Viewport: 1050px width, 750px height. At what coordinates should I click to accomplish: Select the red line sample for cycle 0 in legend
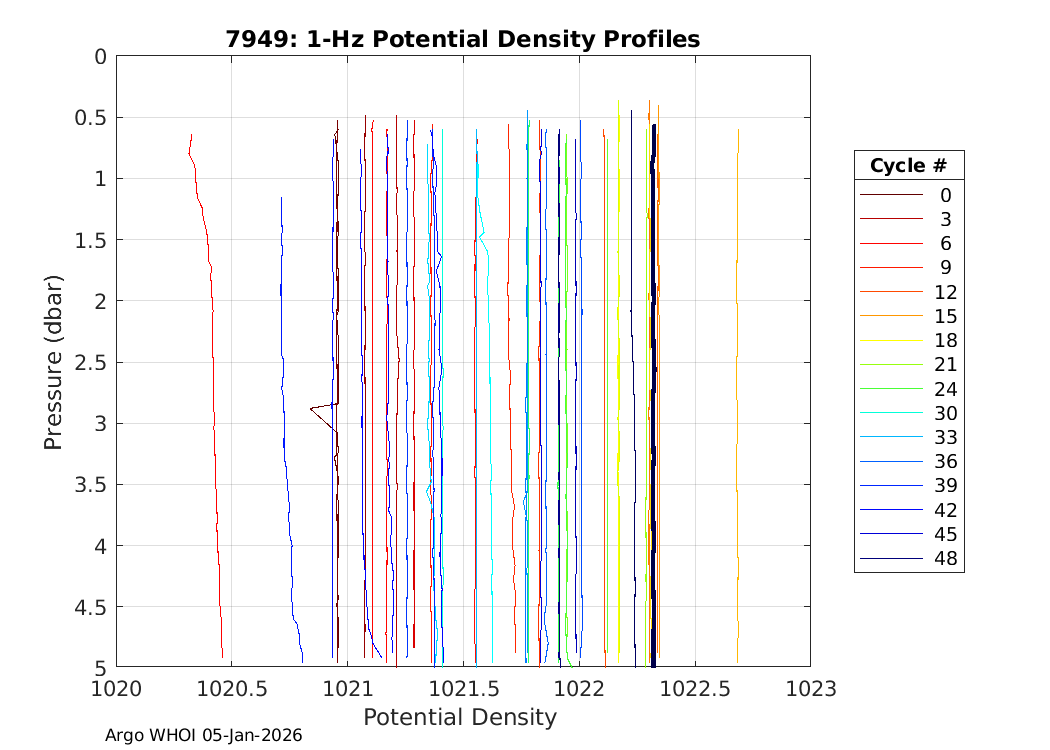pyautogui.click(x=890, y=195)
